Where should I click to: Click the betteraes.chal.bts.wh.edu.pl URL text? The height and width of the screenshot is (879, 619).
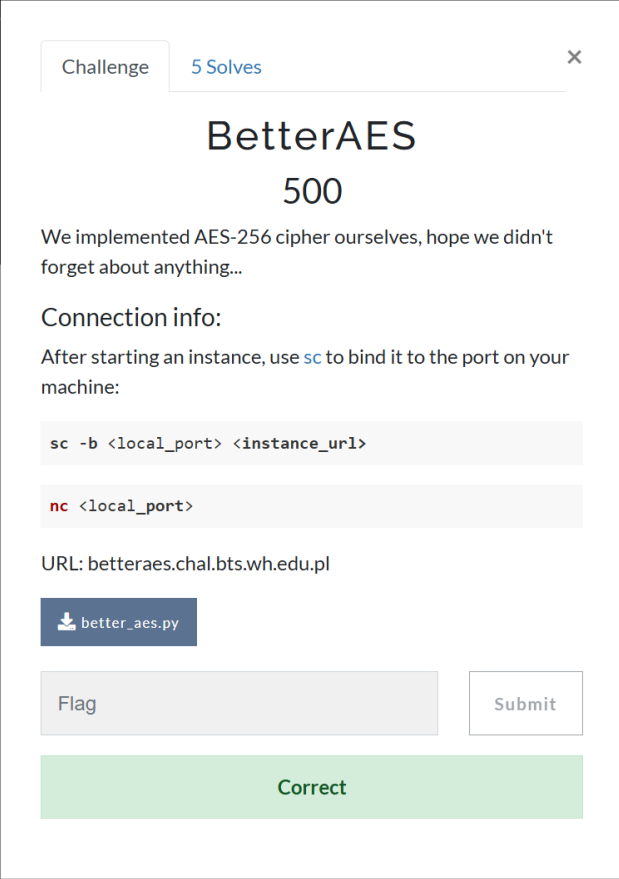point(209,563)
